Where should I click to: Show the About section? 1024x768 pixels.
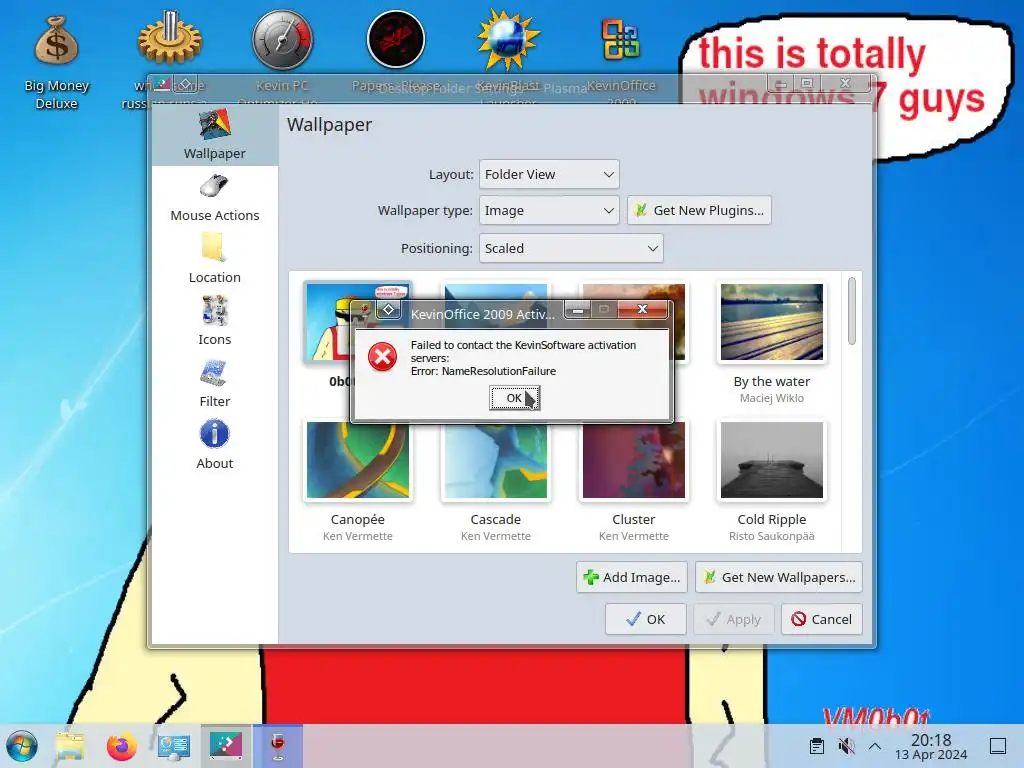tap(215, 445)
